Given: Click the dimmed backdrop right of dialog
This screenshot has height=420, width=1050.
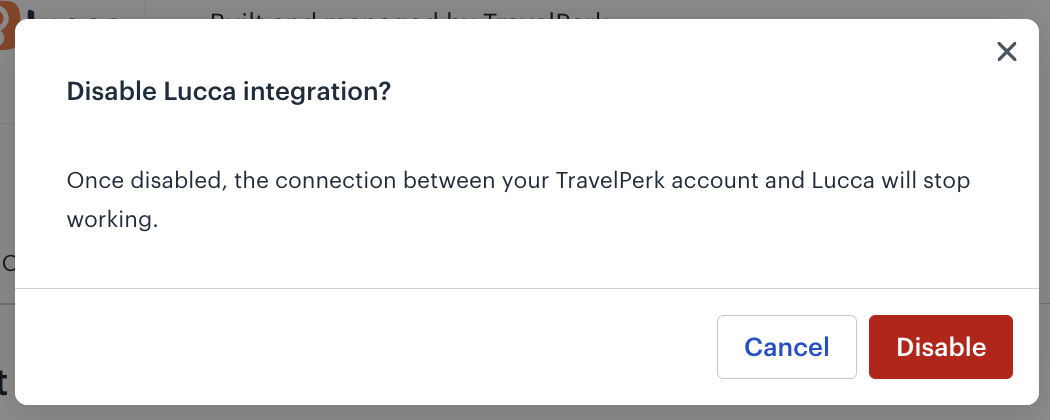Looking at the screenshot, I should tap(1044, 211).
